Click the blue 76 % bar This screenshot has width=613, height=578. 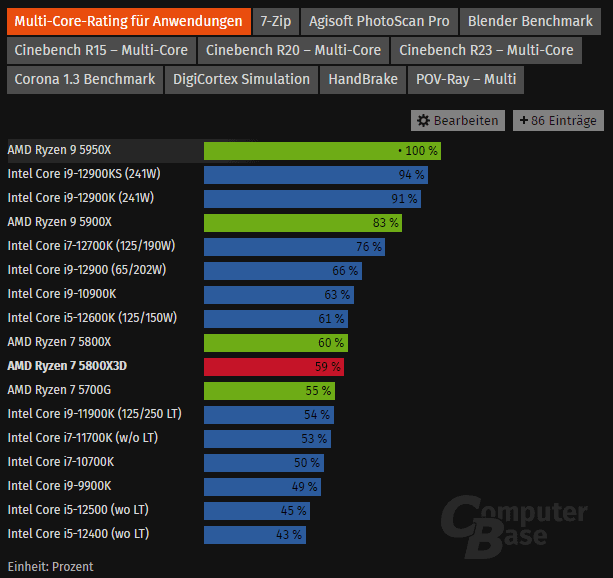tap(294, 247)
